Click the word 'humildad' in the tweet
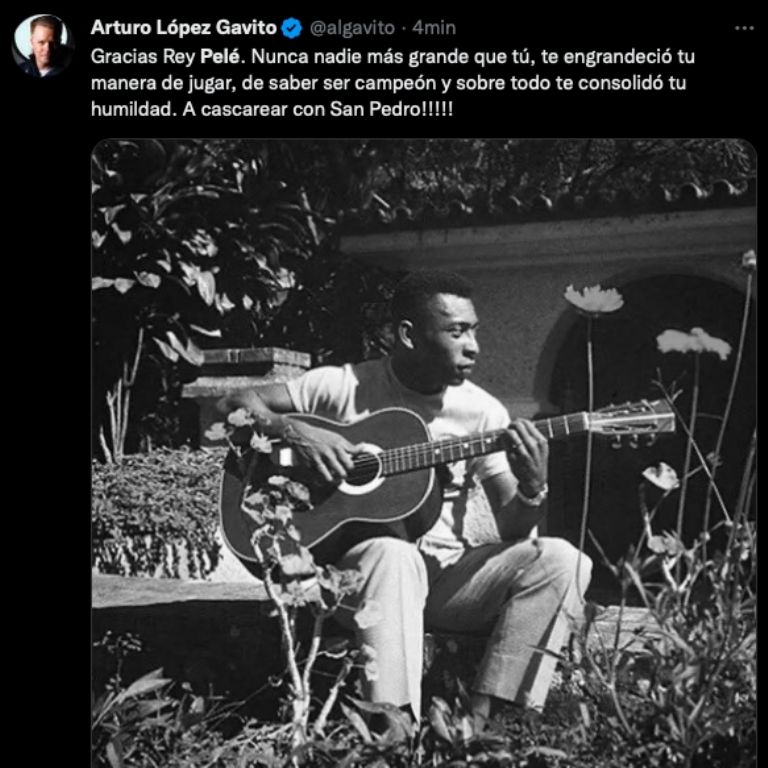768x768 pixels. [x=131, y=109]
